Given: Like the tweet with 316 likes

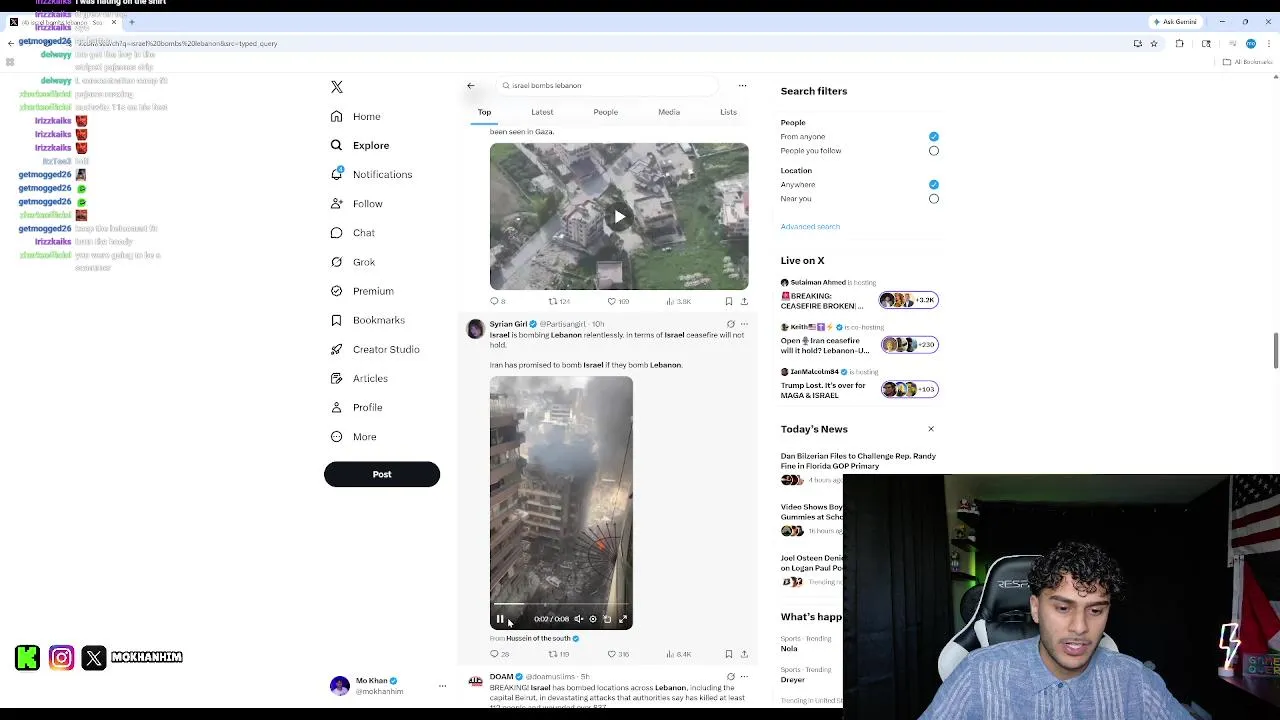Looking at the screenshot, I should [x=618, y=654].
